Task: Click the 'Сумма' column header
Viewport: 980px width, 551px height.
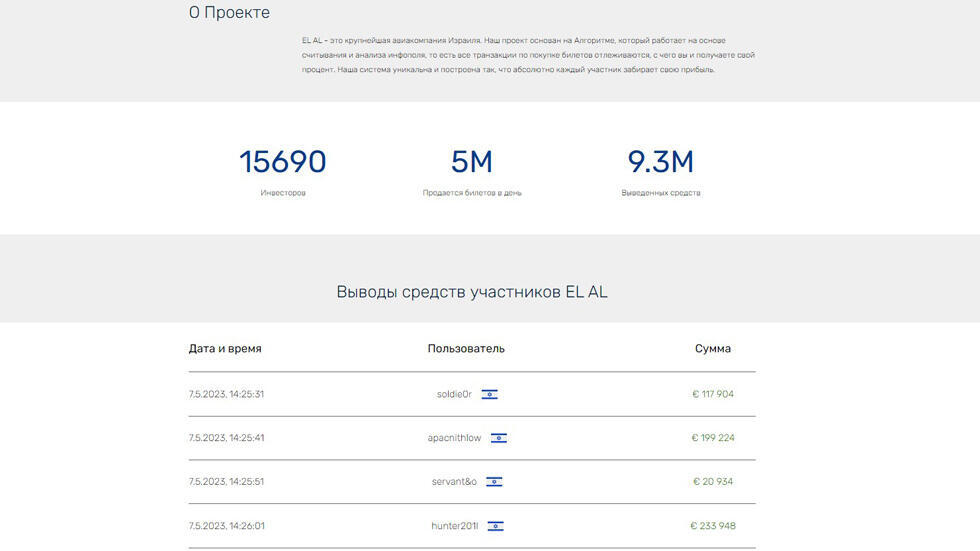Action: point(713,349)
